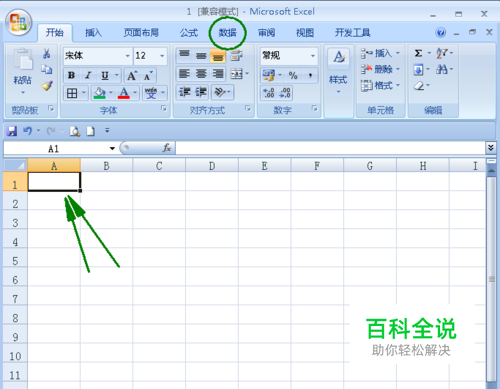Click the AutoSum sigma icon
This screenshot has height=389, width=500.
418,53
